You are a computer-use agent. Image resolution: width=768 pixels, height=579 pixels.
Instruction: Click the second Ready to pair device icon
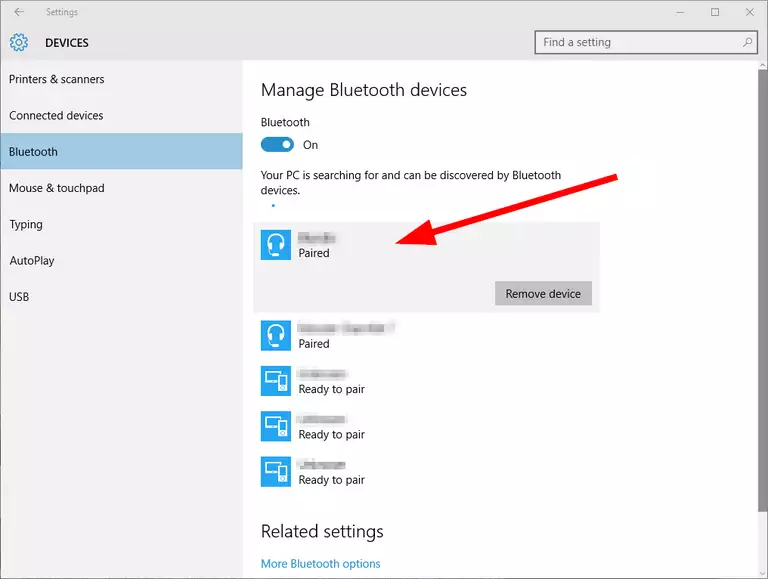tap(276, 426)
